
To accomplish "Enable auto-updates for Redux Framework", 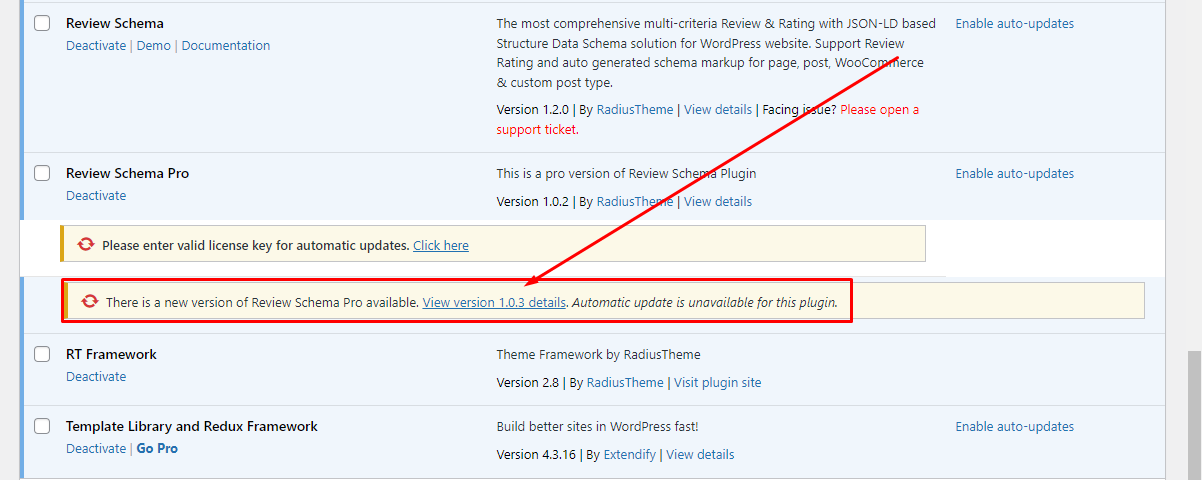I will [1015, 426].
